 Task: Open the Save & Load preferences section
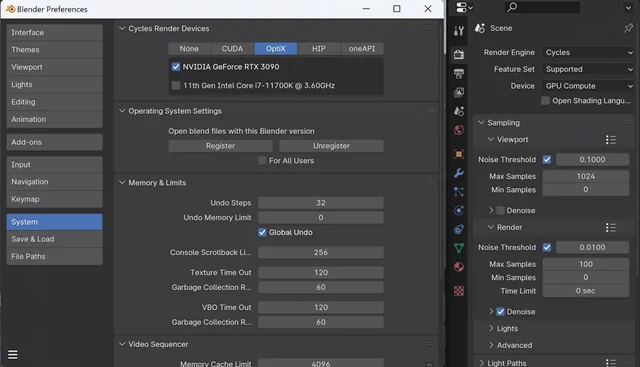54,239
